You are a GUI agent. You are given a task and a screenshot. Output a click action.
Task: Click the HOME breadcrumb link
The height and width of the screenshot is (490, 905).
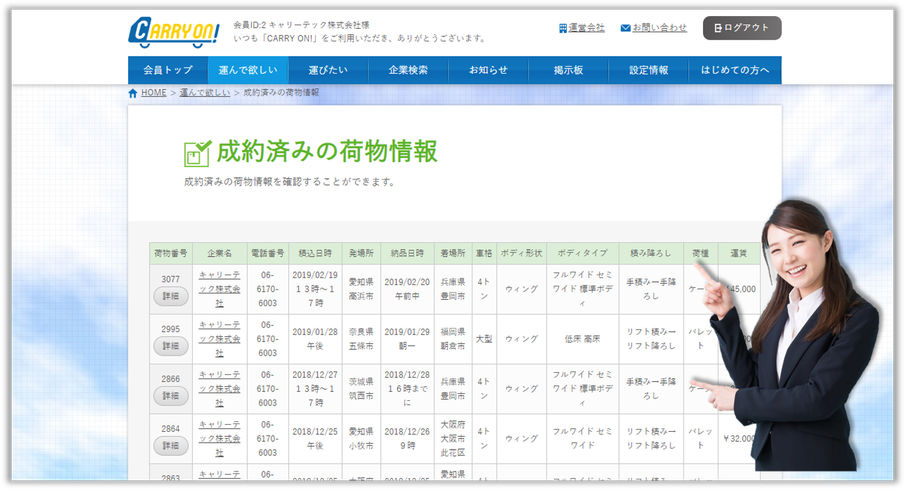(154, 92)
